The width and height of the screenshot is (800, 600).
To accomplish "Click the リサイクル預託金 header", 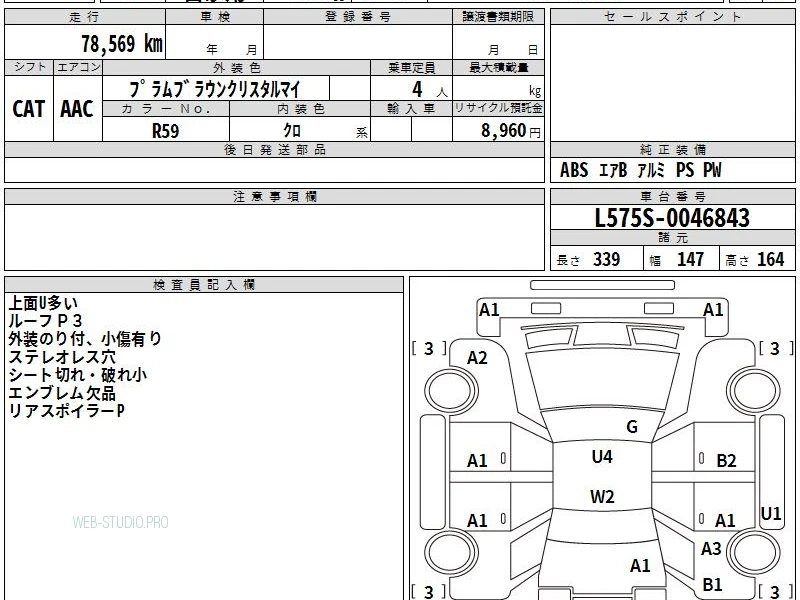I will (498, 109).
